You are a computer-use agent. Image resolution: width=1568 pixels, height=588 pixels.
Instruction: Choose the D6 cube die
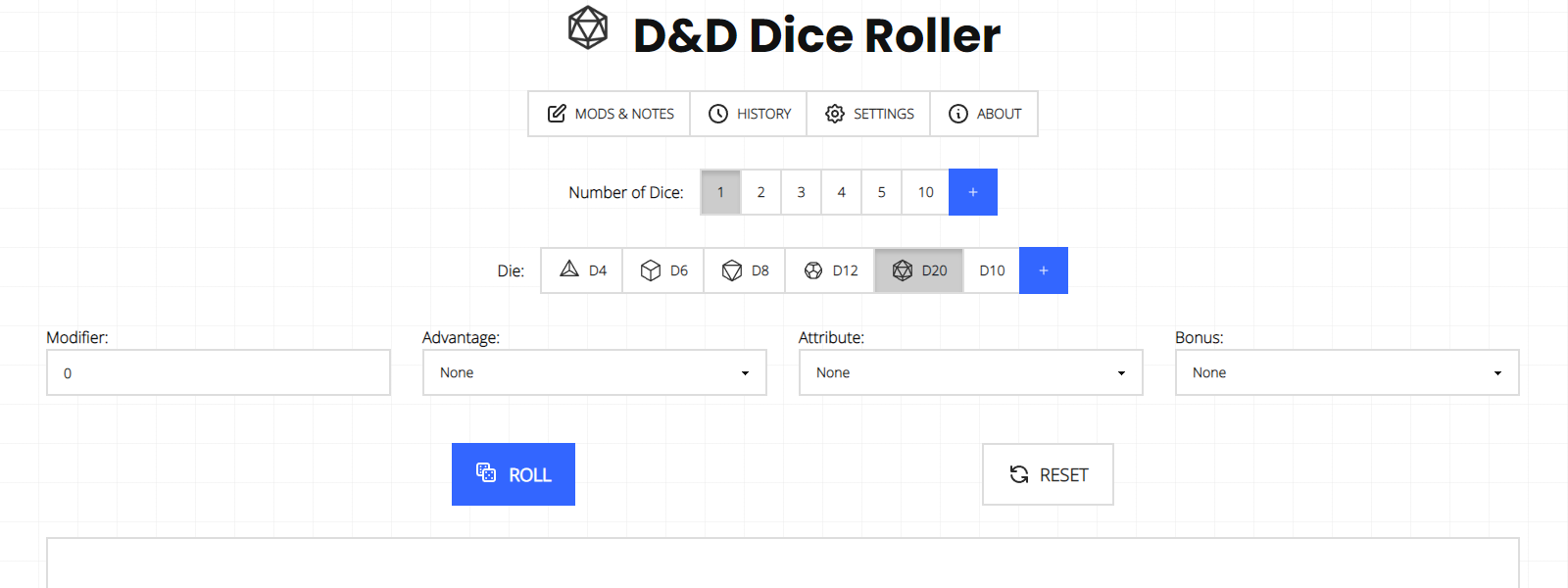click(x=663, y=270)
